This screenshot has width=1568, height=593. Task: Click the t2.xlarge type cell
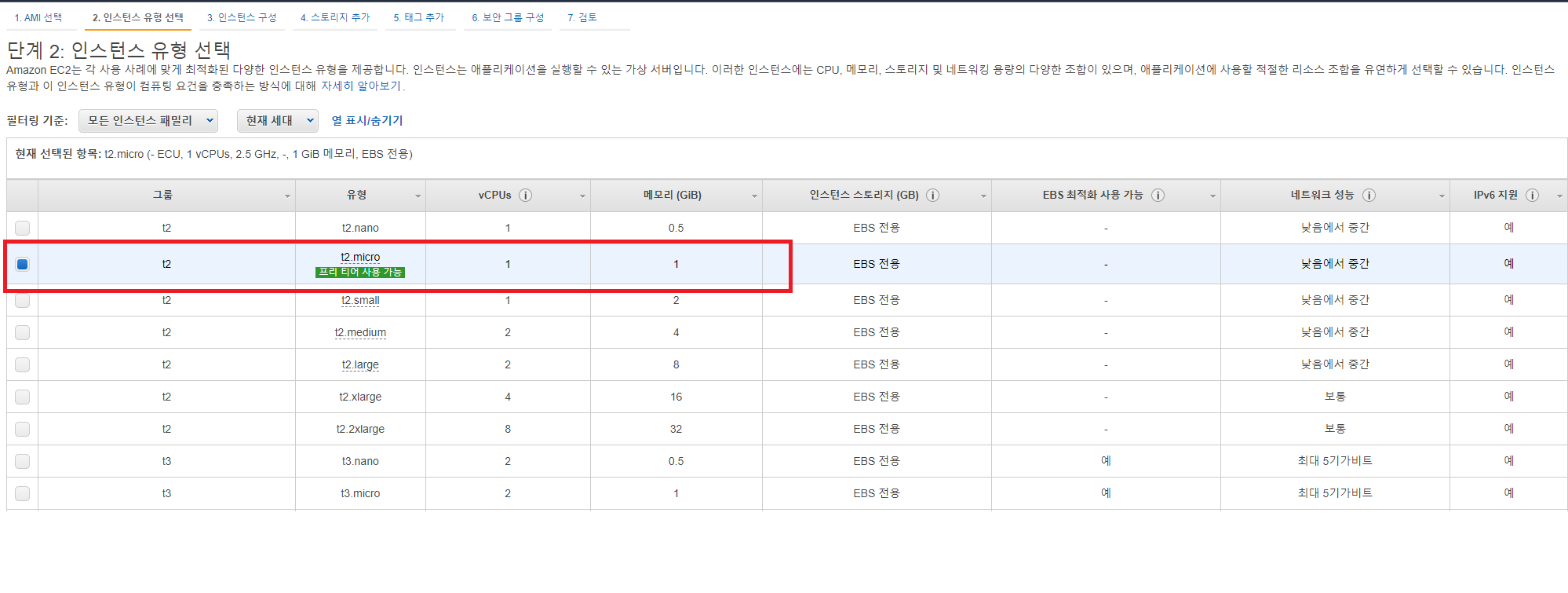[360, 397]
